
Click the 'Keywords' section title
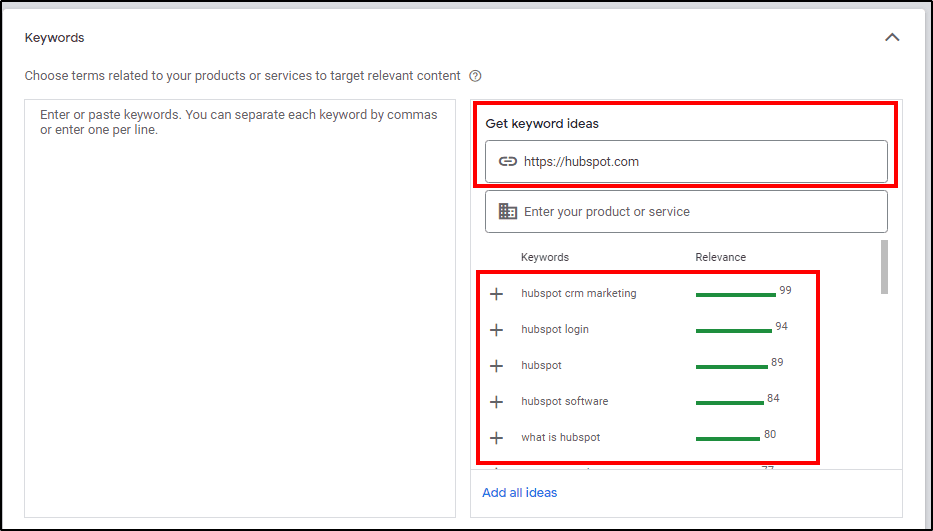tap(54, 38)
